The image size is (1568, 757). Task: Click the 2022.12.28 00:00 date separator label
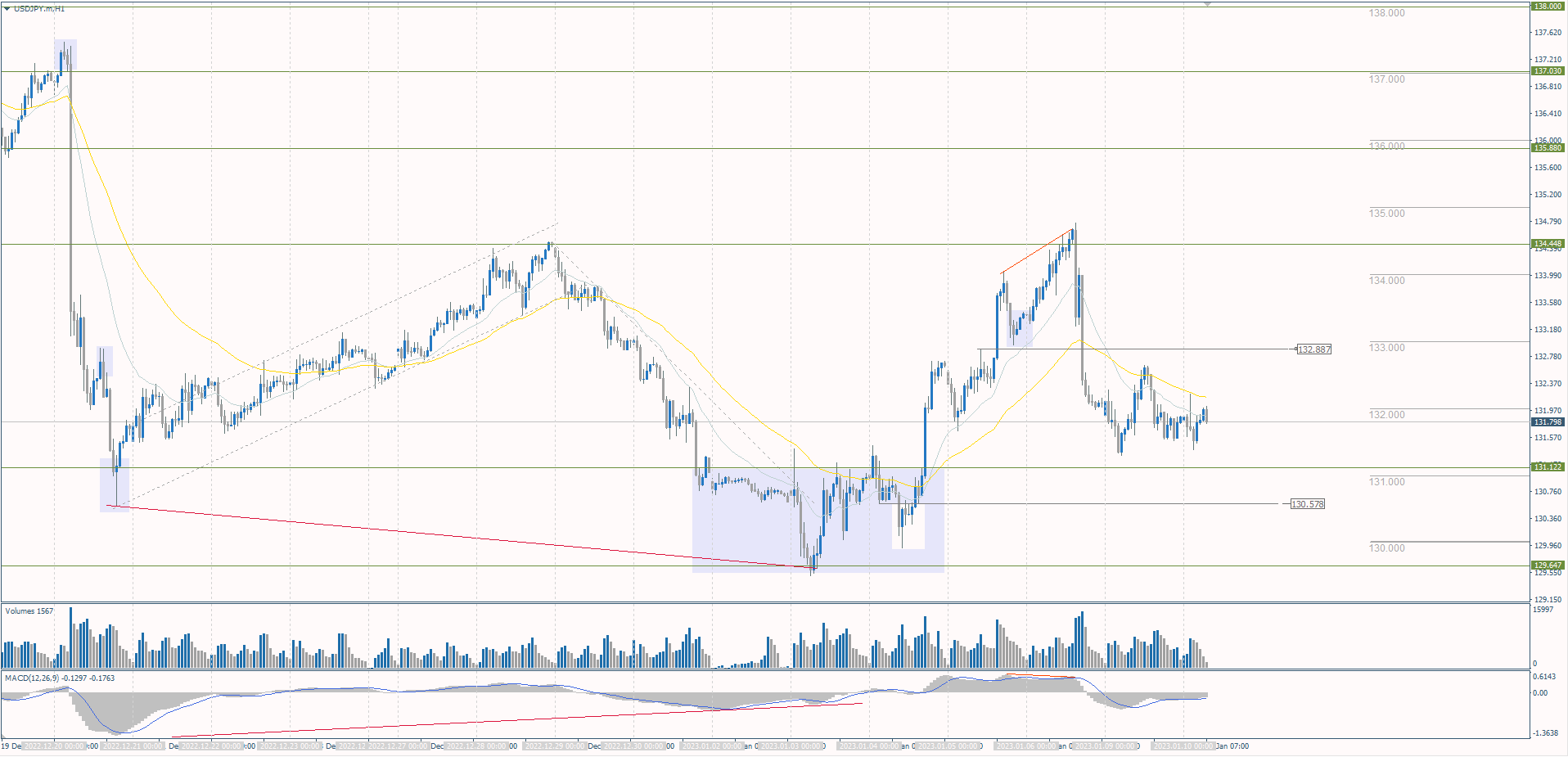point(477,746)
